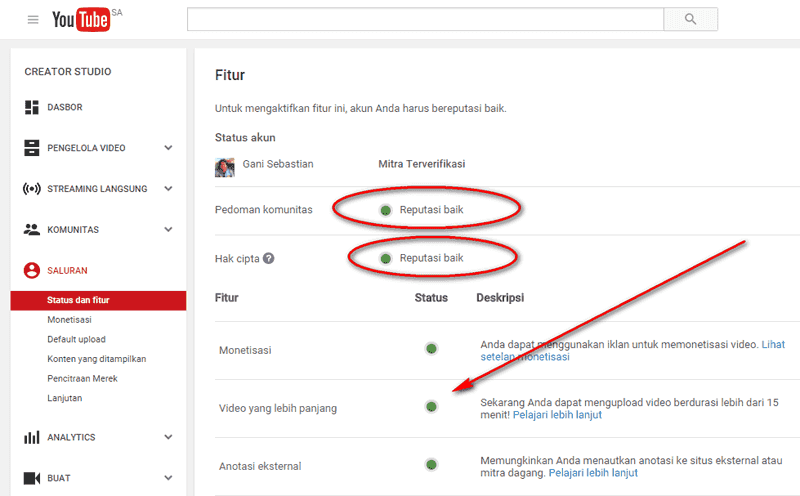Open the Dasbor menu item
The height and width of the screenshot is (496, 800).
[65, 107]
